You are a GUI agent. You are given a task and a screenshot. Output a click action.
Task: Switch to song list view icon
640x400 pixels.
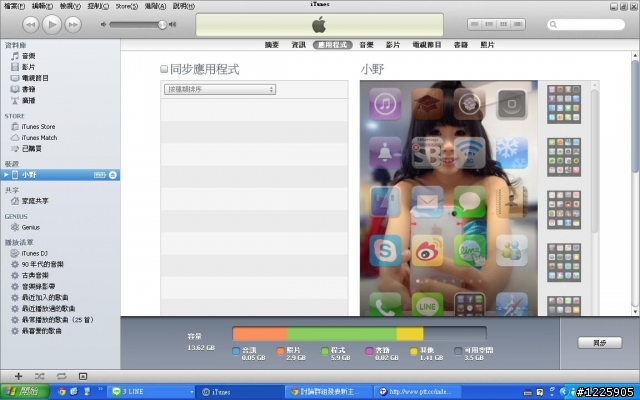475,24
